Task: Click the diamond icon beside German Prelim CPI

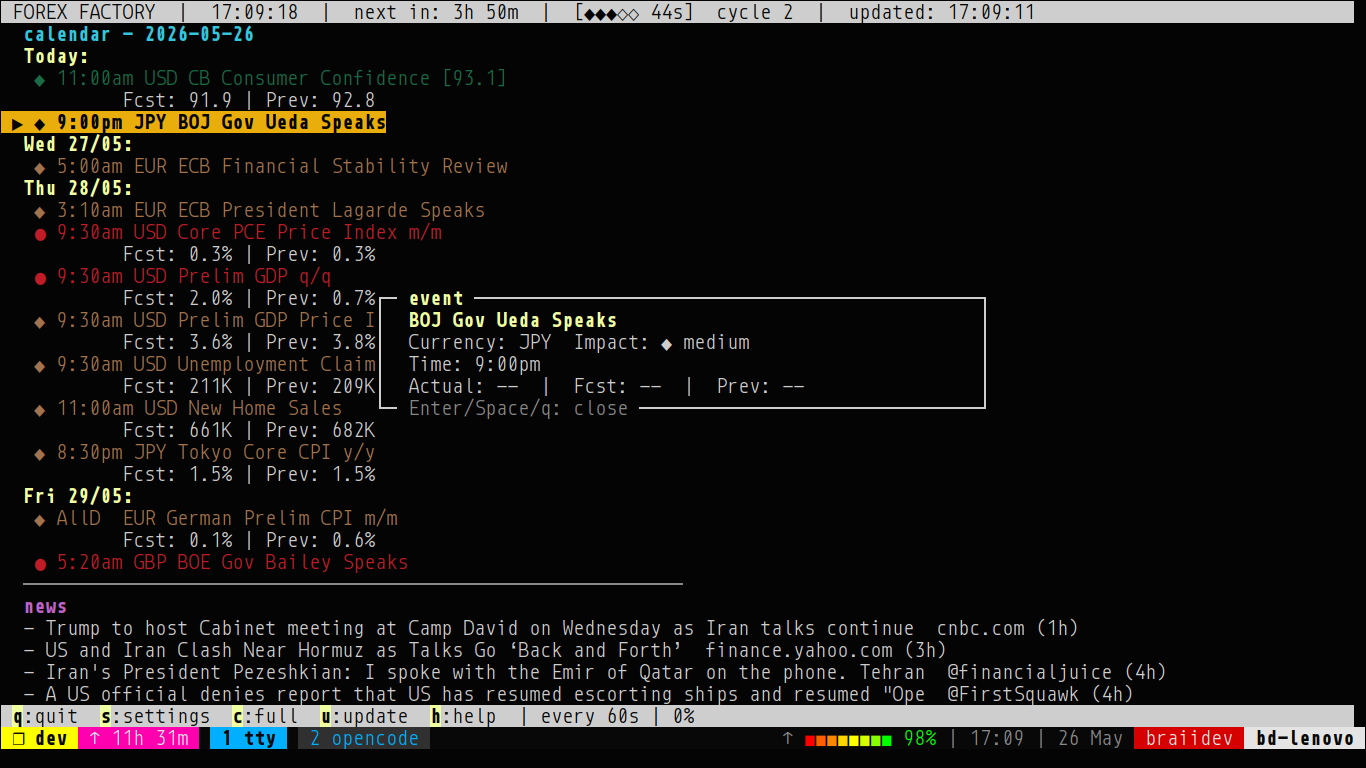Action: tap(40, 519)
